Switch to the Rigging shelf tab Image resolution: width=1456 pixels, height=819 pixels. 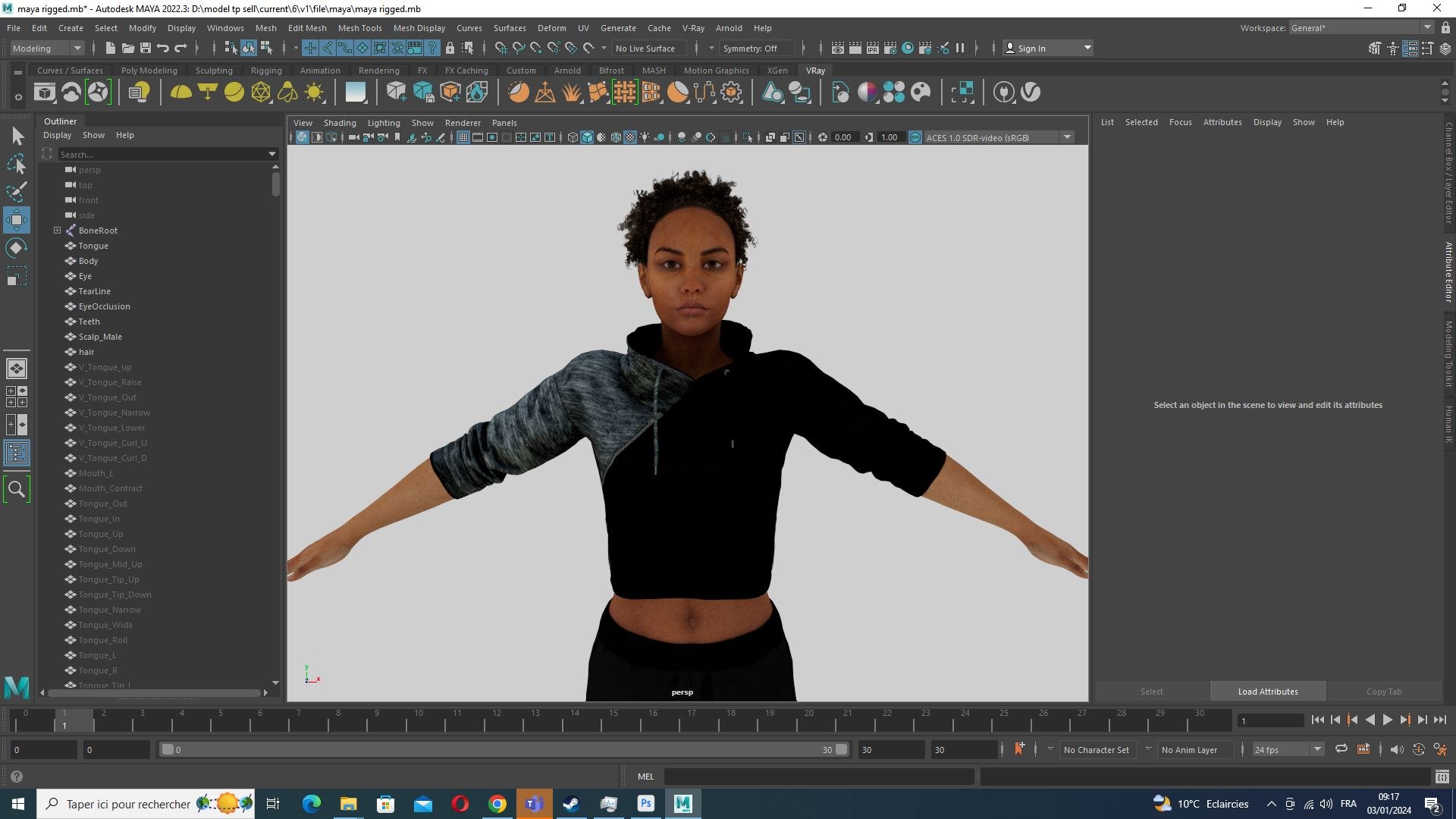click(266, 70)
